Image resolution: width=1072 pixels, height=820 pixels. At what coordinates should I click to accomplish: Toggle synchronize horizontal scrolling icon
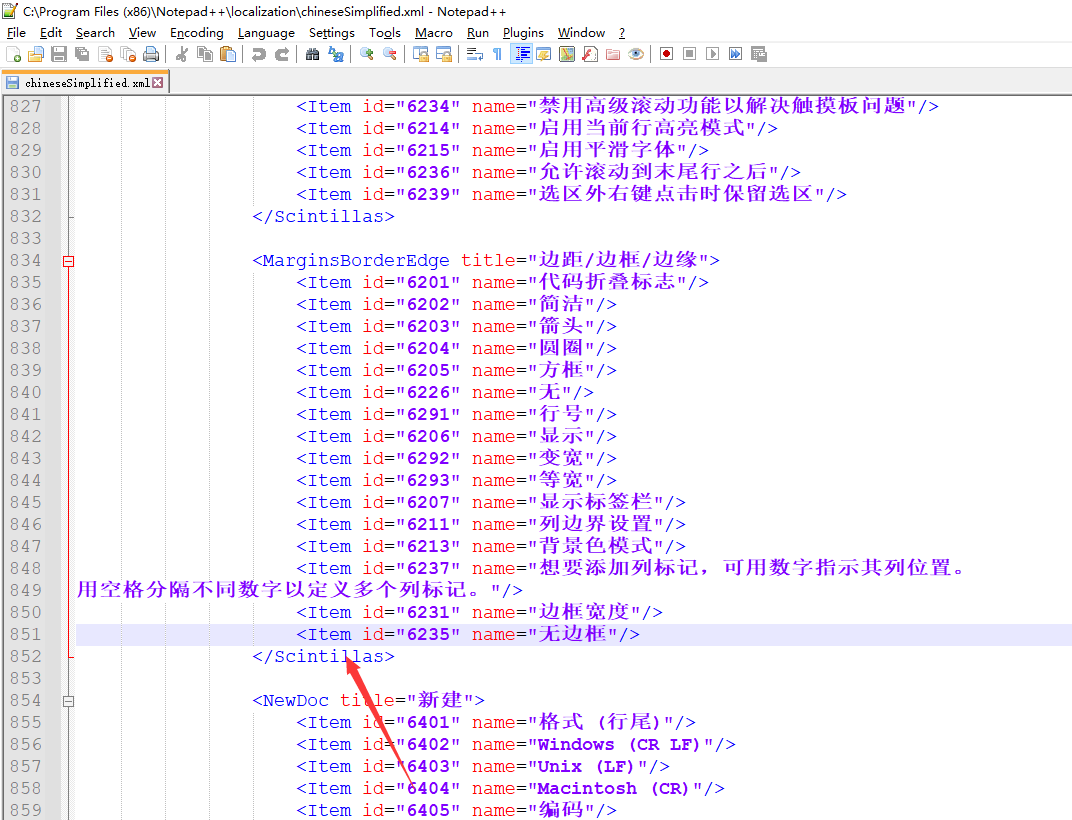444,55
